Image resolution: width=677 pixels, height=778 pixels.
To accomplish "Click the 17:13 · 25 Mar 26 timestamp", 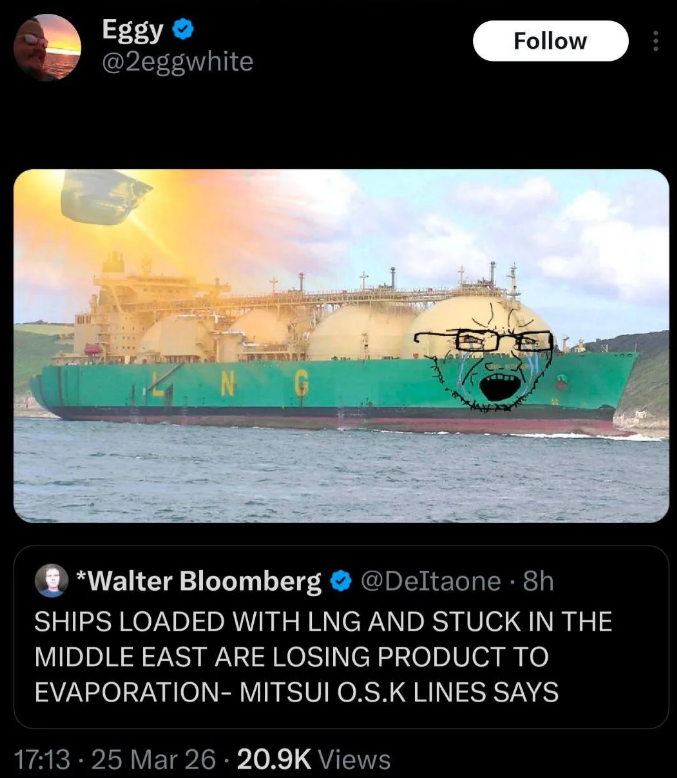I will [115, 759].
